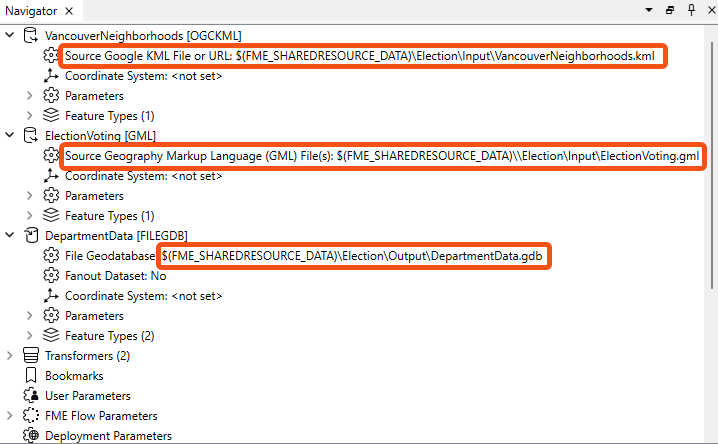The width and height of the screenshot is (718, 444).
Task: Click the coordinate system icon under ElectionVoting
Action: coord(51,175)
